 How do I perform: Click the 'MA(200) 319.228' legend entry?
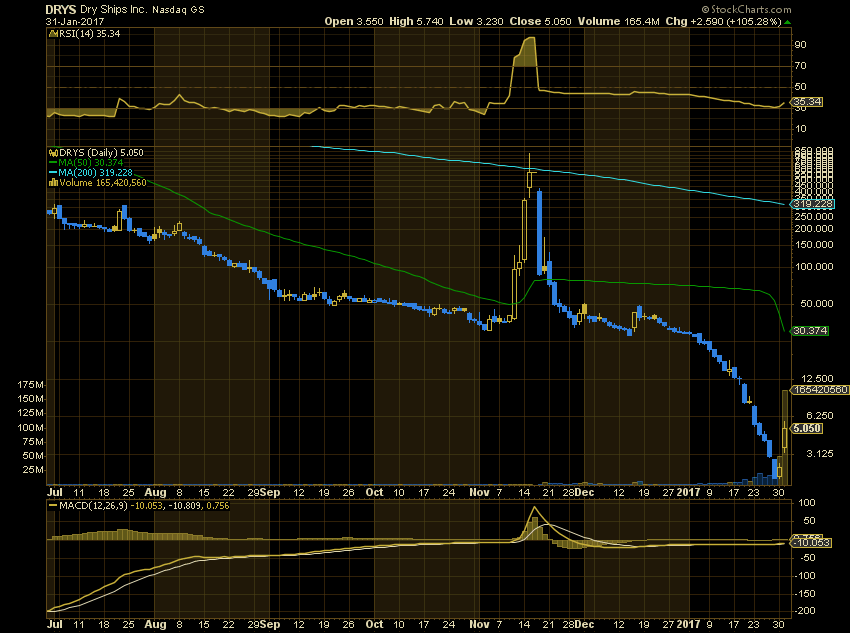click(x=95, y=172)
